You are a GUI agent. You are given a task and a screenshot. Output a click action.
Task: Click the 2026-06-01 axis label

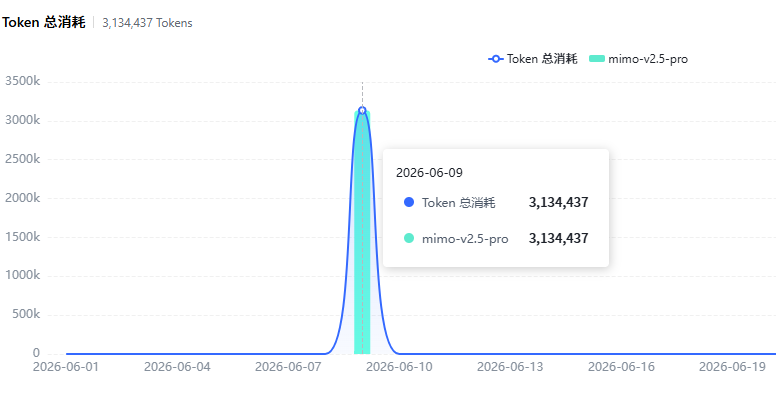(x=66, y=367)
